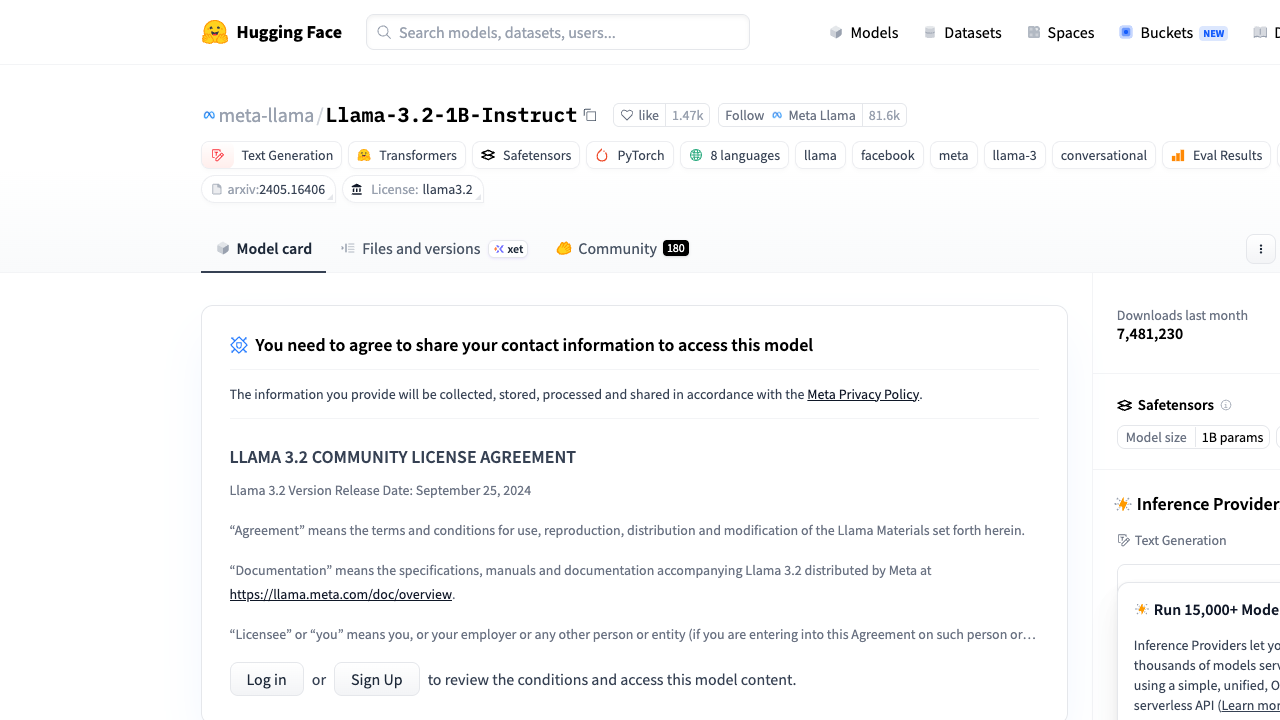Click the 180 discussions count badge
1280x720 pixels.
(x=676, y=248)
